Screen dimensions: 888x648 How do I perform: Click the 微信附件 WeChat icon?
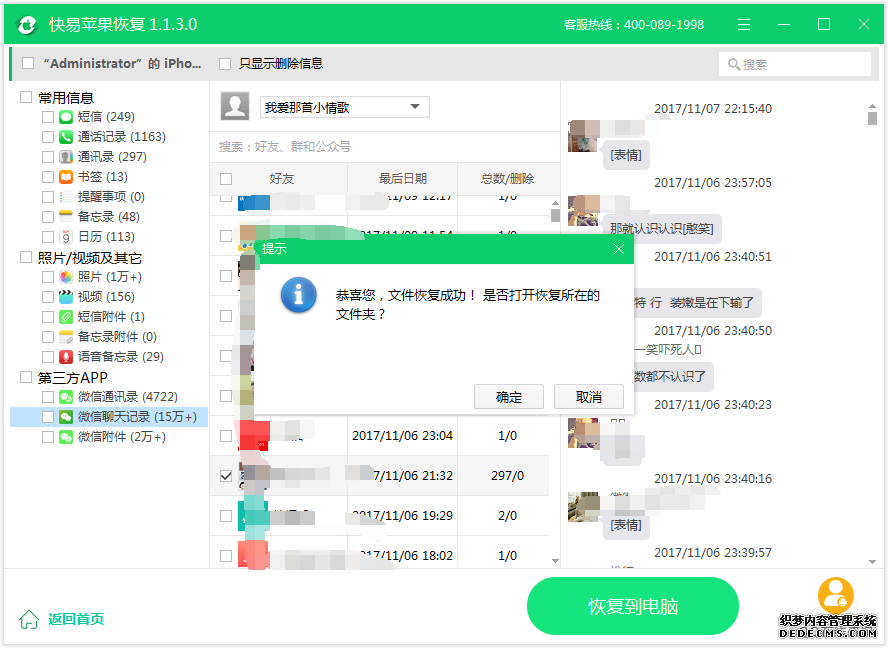coord(66,437)
